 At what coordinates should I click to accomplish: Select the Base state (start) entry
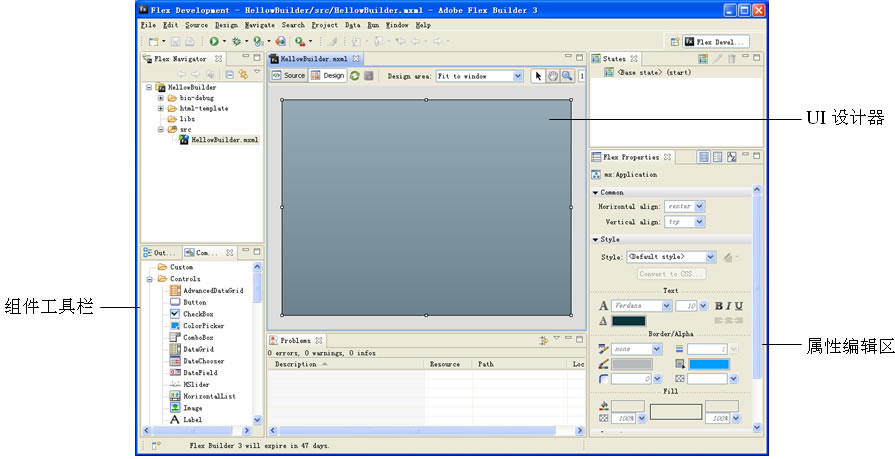(x=654, y=73)
